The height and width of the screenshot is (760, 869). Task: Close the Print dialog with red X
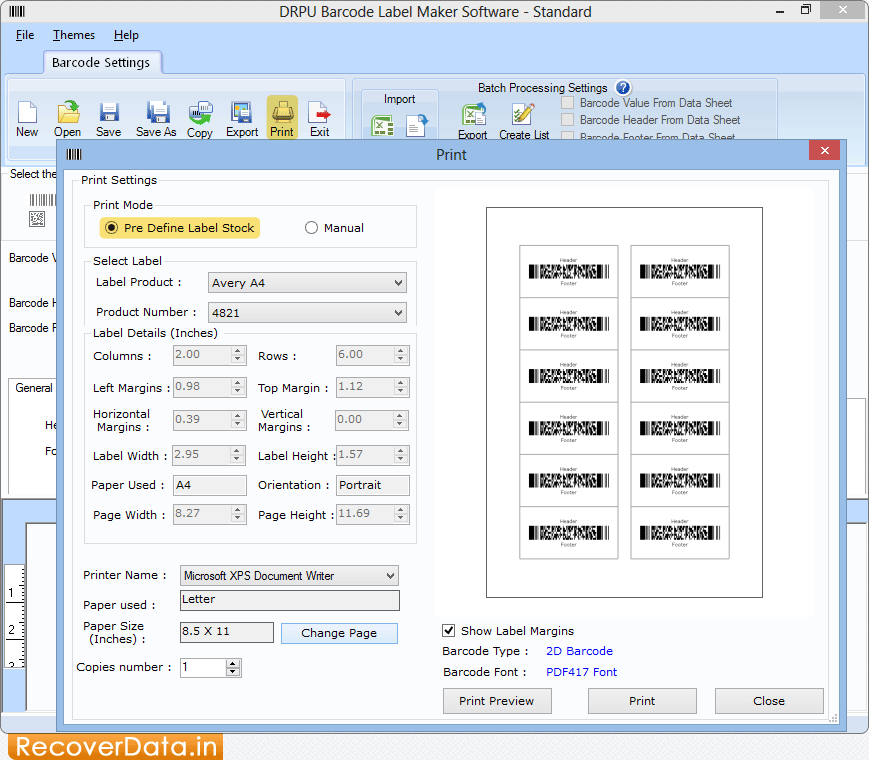pos(824,150)
